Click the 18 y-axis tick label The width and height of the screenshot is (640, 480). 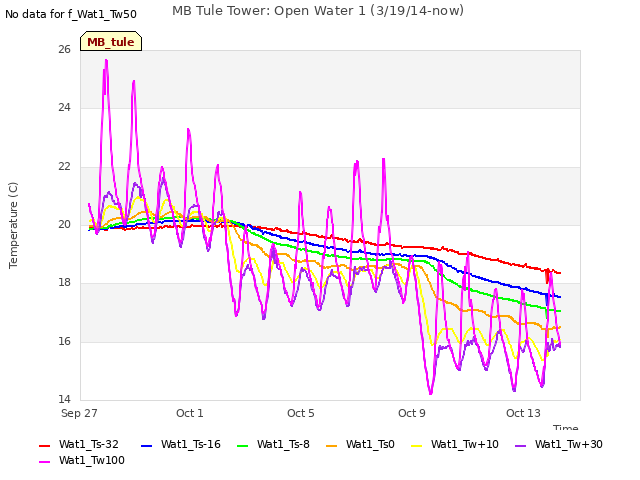[x=64, y=282]
